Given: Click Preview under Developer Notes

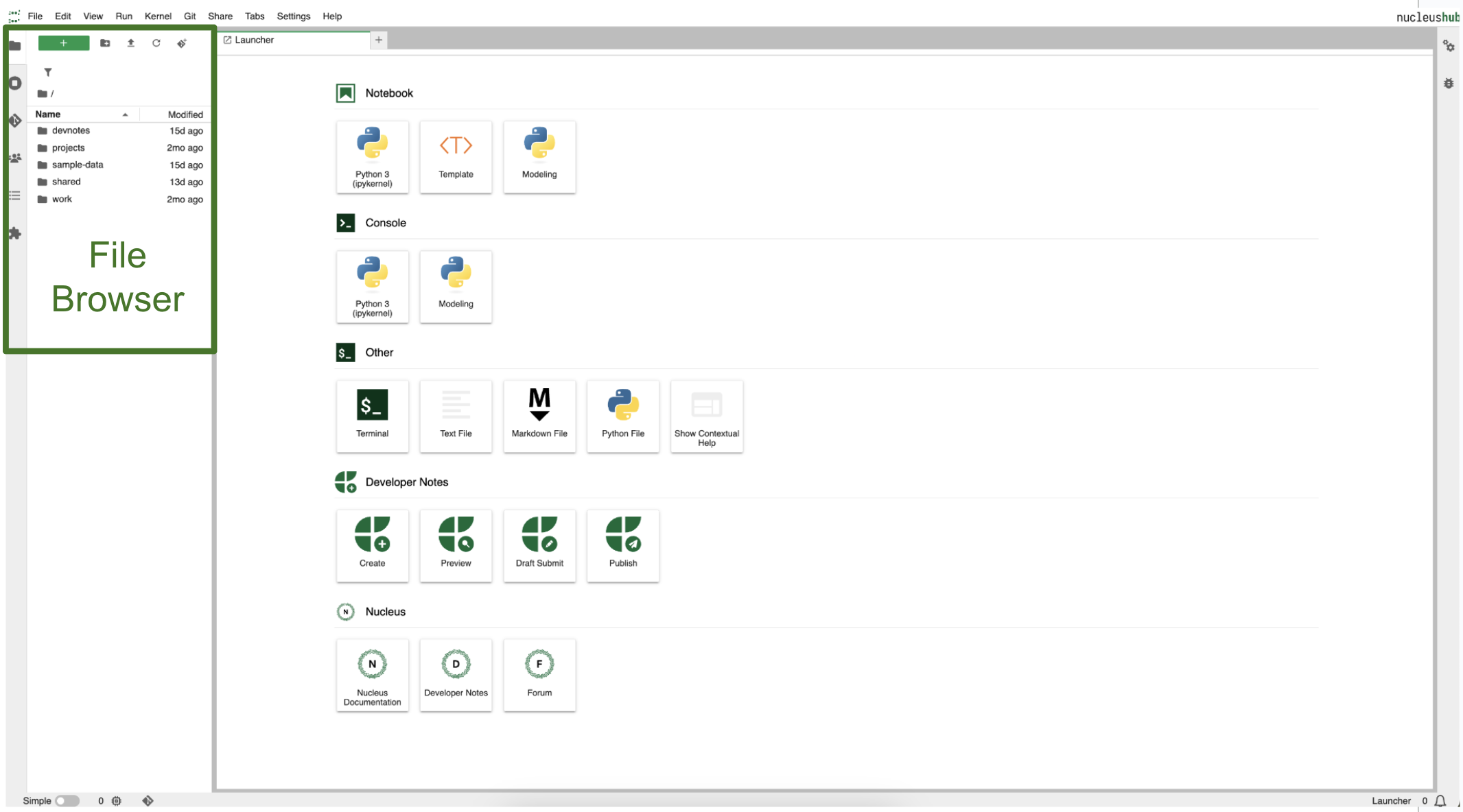Looking at the screenshot, I should click(456, 546).
